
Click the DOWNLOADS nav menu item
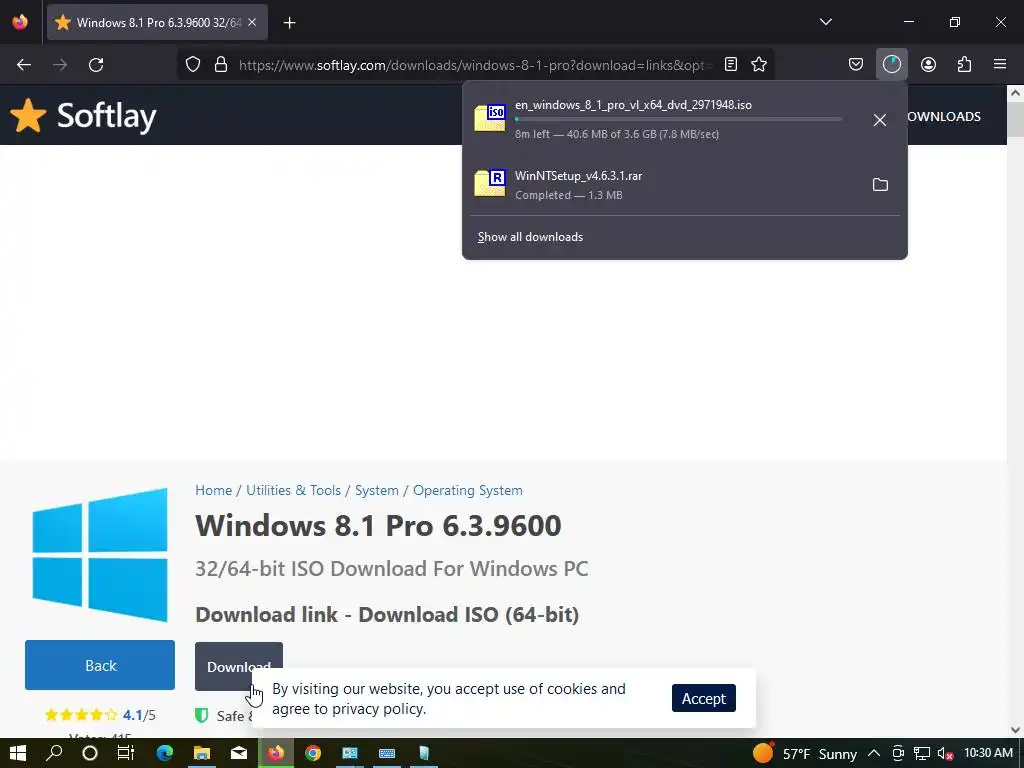[944, 116]
